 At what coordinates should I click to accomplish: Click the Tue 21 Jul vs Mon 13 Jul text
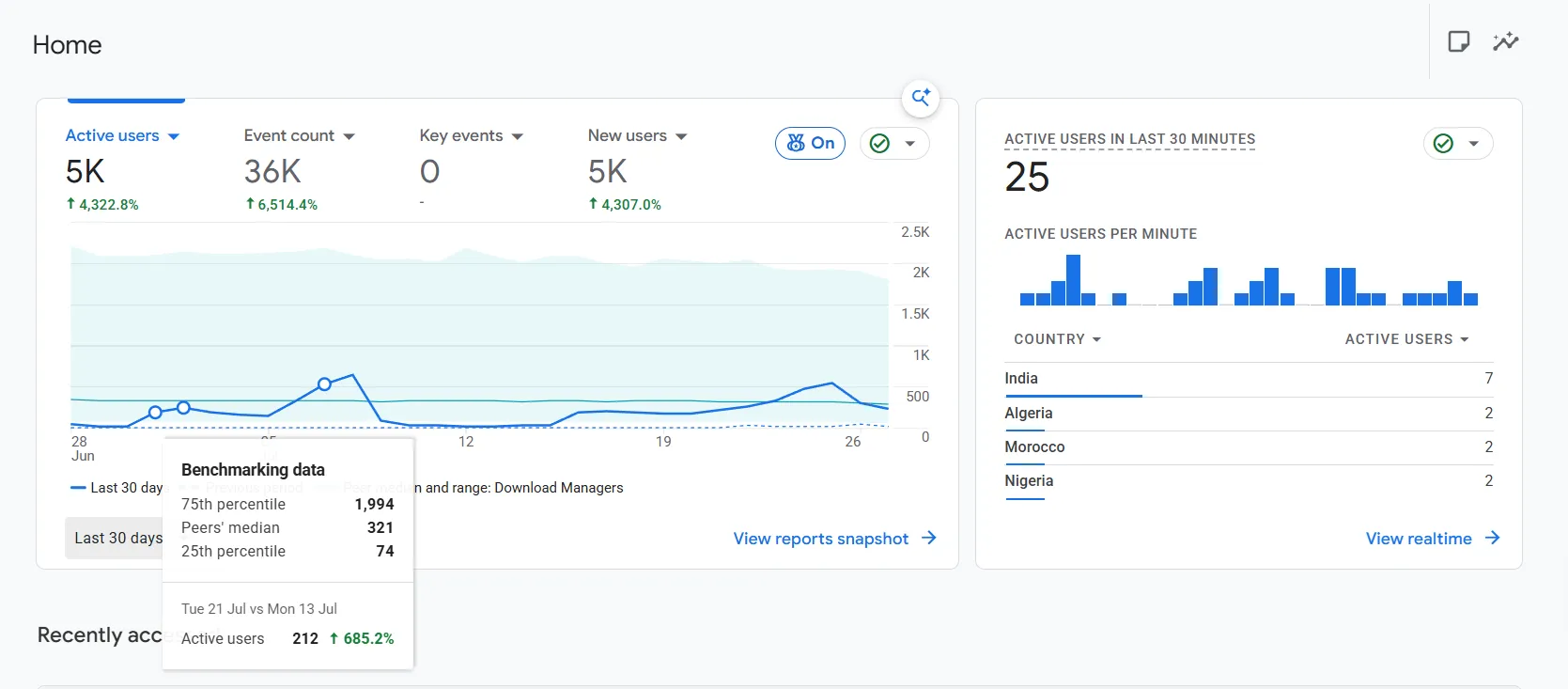point(259,609)
